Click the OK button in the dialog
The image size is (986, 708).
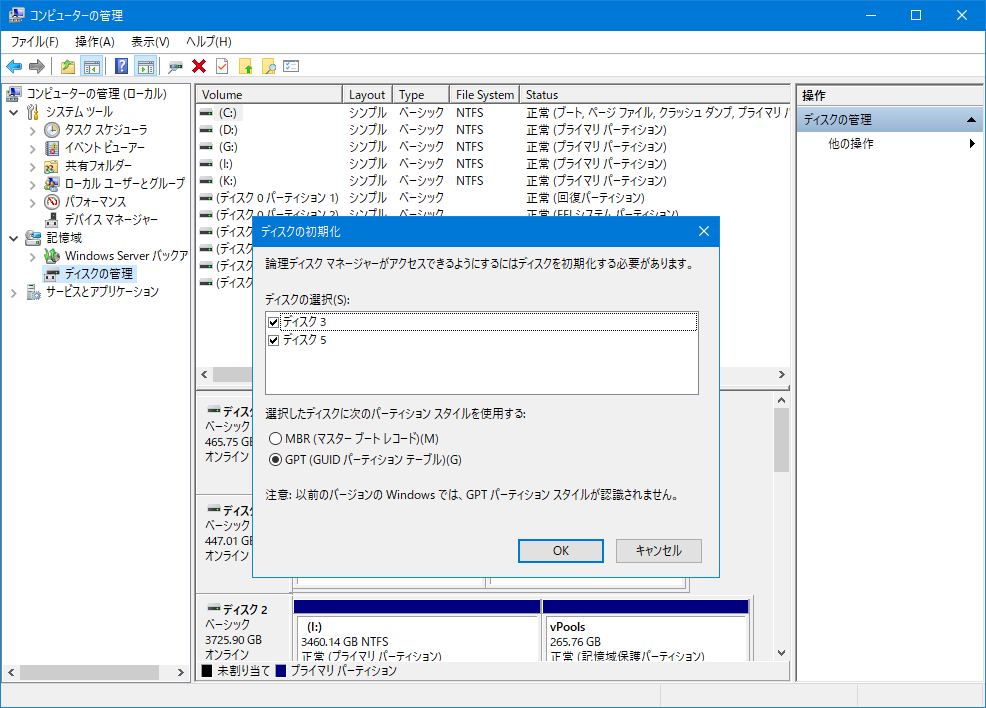[560, 550]
